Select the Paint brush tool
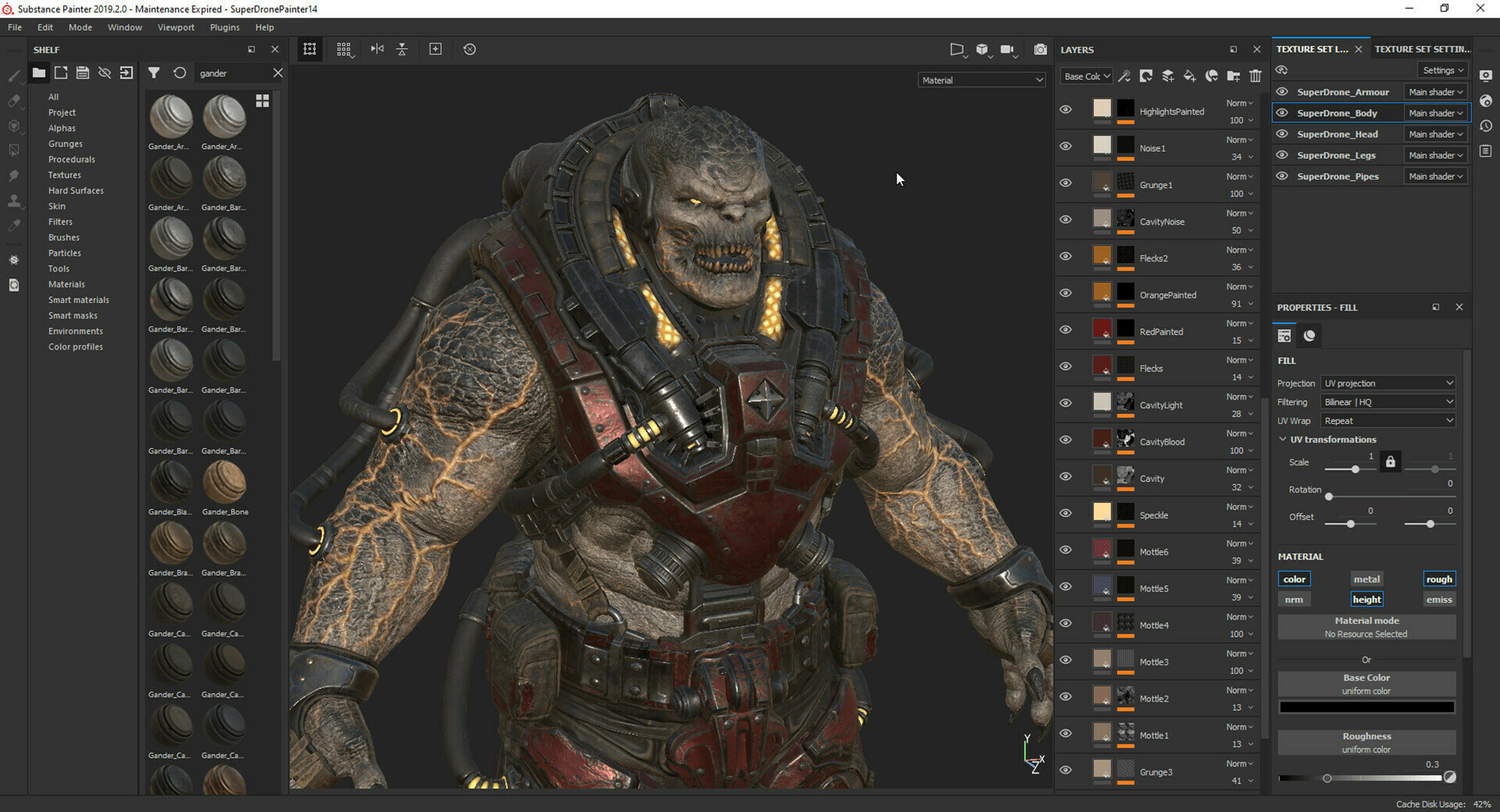The width and height of the screenshot is (1500, 812). (x=14, y=75)
